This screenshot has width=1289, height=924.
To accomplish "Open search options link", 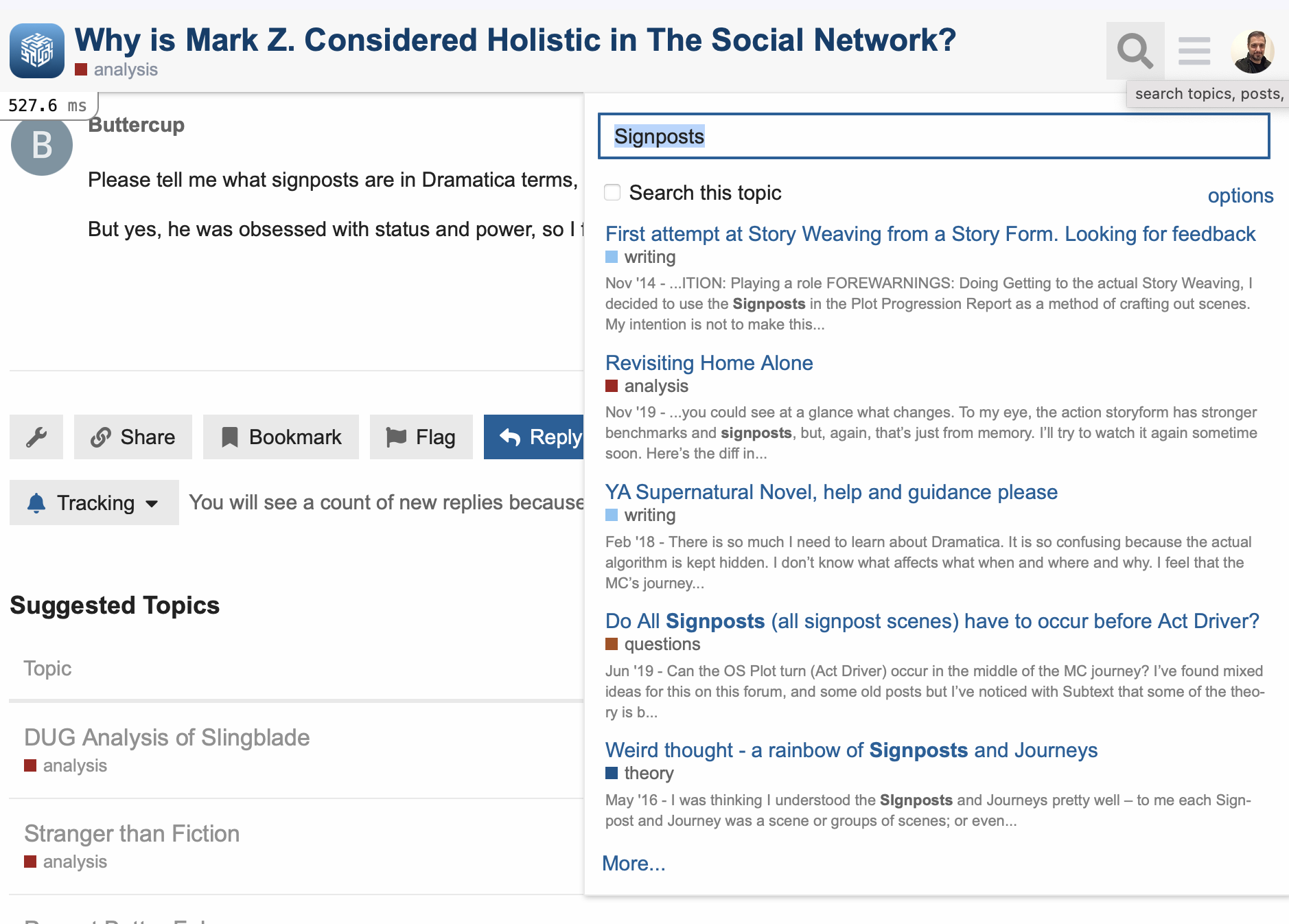I will pos(1240,196).
